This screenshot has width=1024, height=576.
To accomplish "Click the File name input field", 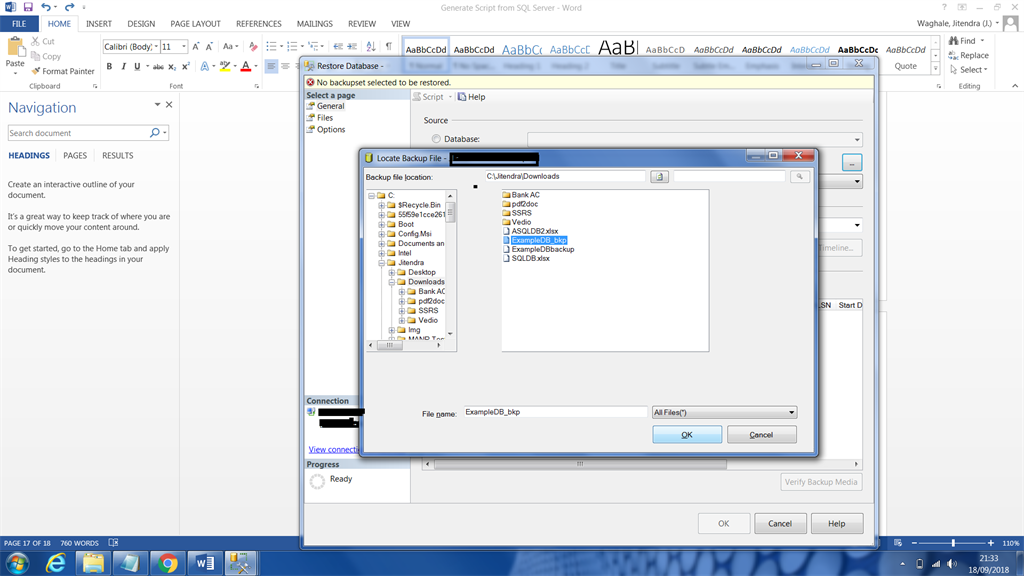I will pos(555,412).
